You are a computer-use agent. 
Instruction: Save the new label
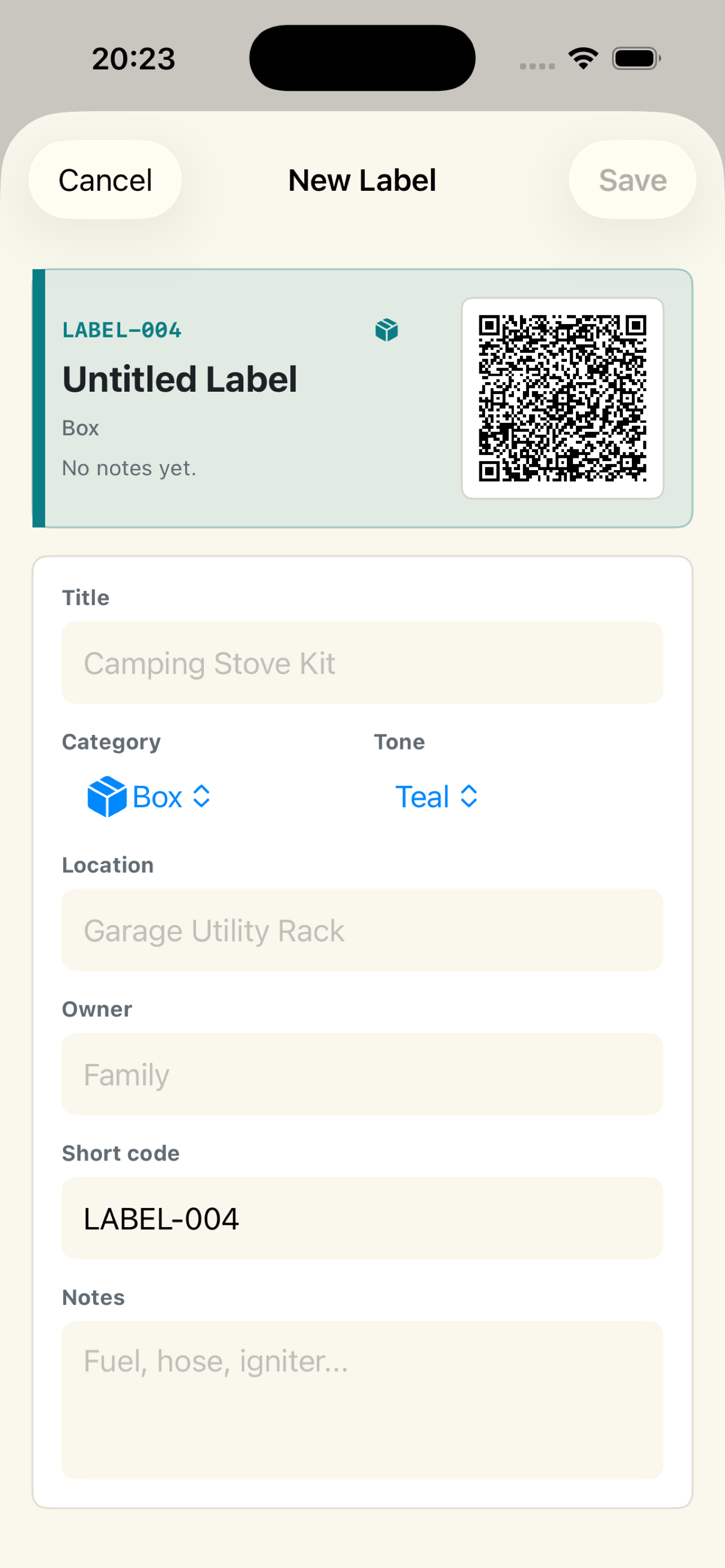pyautogui.click(x=632, y=180)
